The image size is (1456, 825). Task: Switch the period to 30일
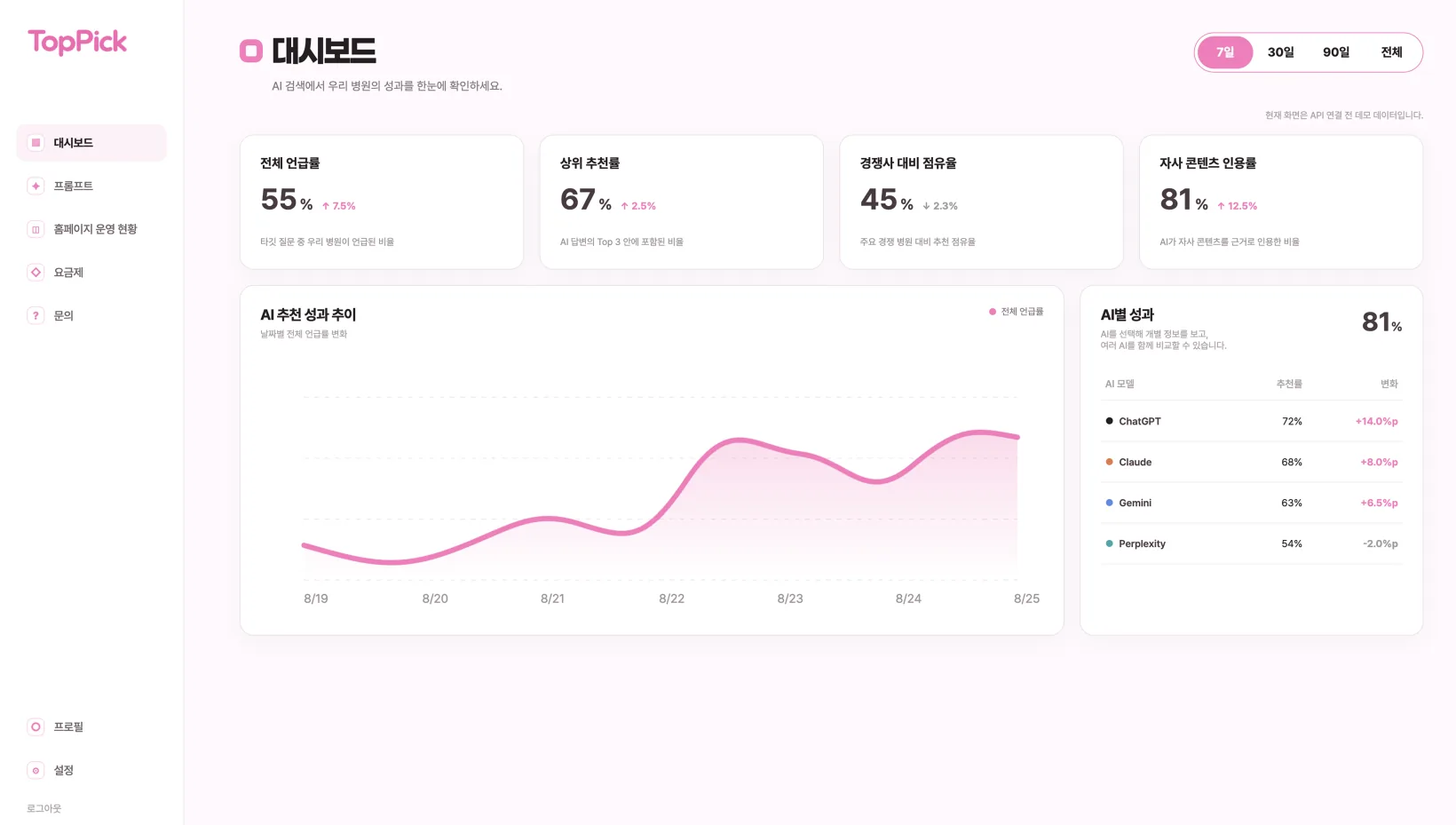click(x=1280, y=52)
